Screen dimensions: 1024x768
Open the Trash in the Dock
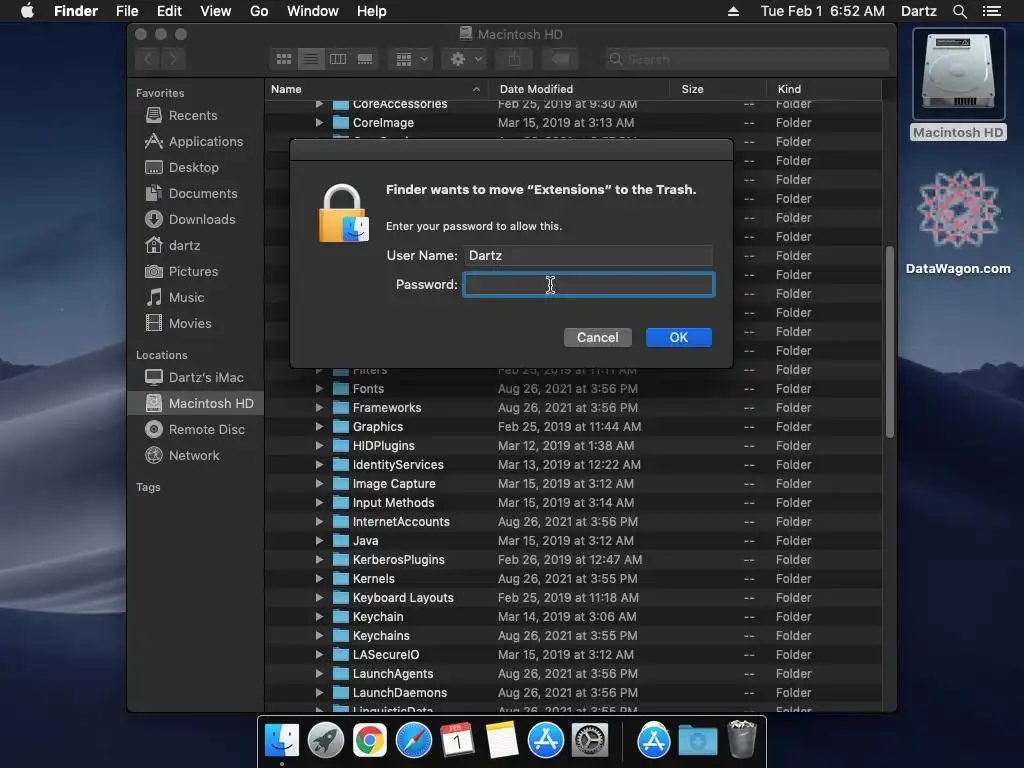coord(741,740)
